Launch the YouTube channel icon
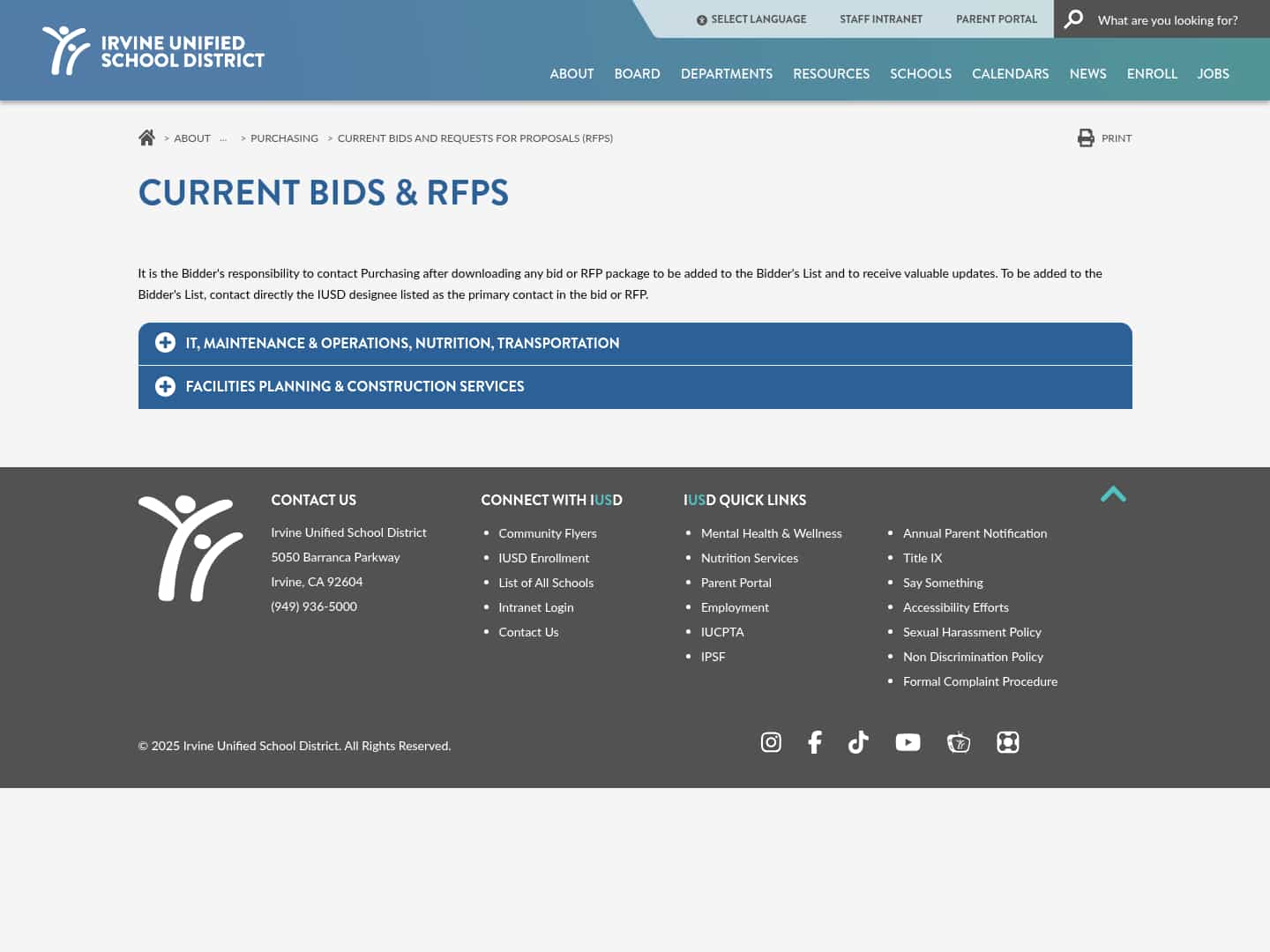1270x952 pixels. tap(908, 742)
